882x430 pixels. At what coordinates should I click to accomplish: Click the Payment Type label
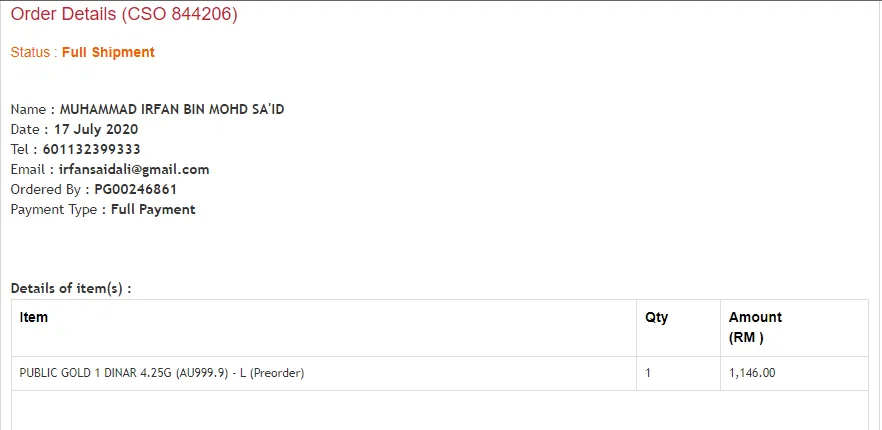[x=54, y=209]
